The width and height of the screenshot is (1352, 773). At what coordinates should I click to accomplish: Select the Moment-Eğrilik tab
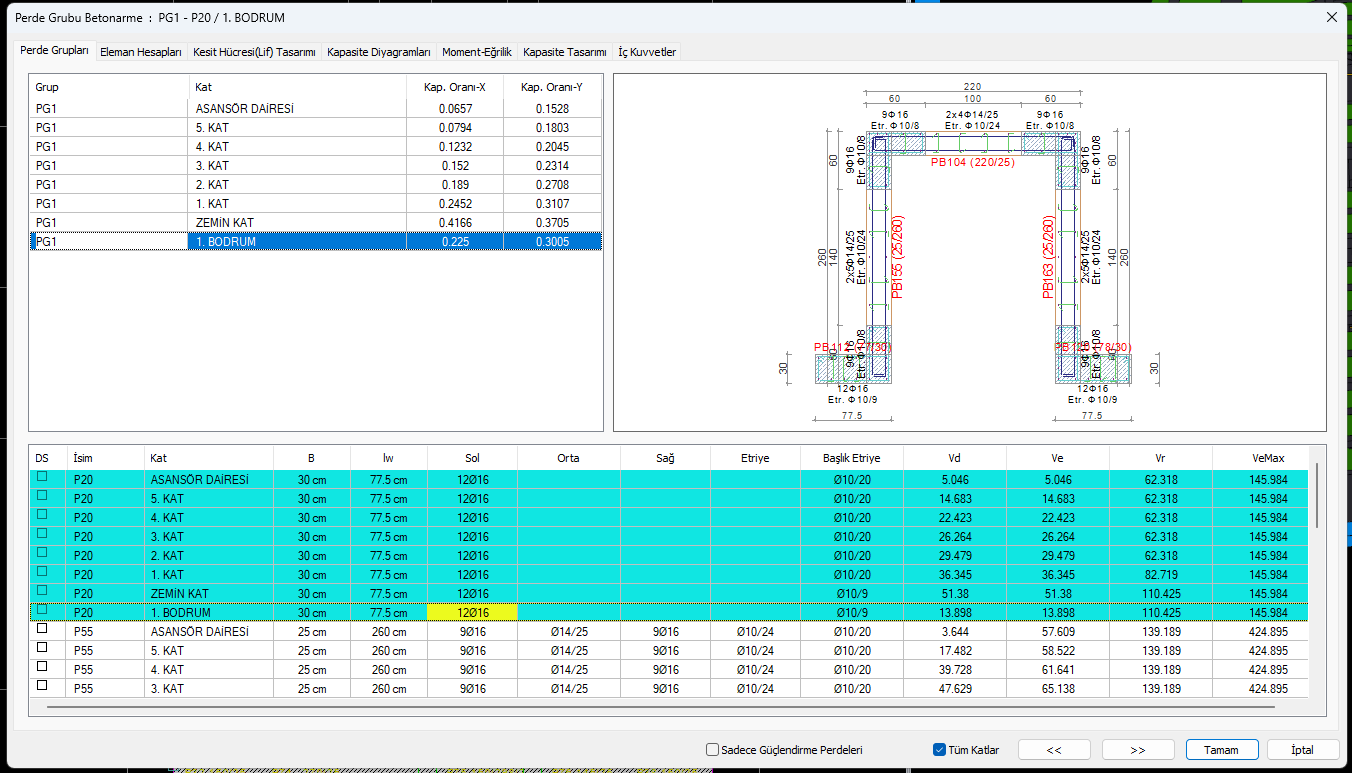pyautogui.click(x=476, y=52)
